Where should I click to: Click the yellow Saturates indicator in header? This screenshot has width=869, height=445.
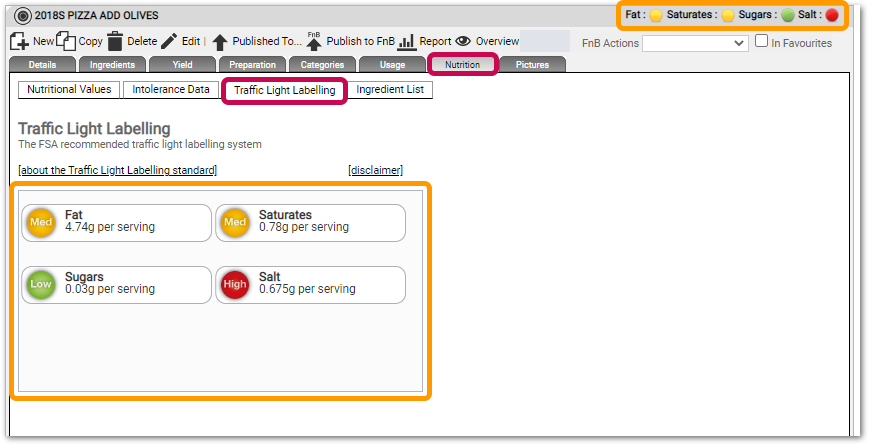pos(728,16)
